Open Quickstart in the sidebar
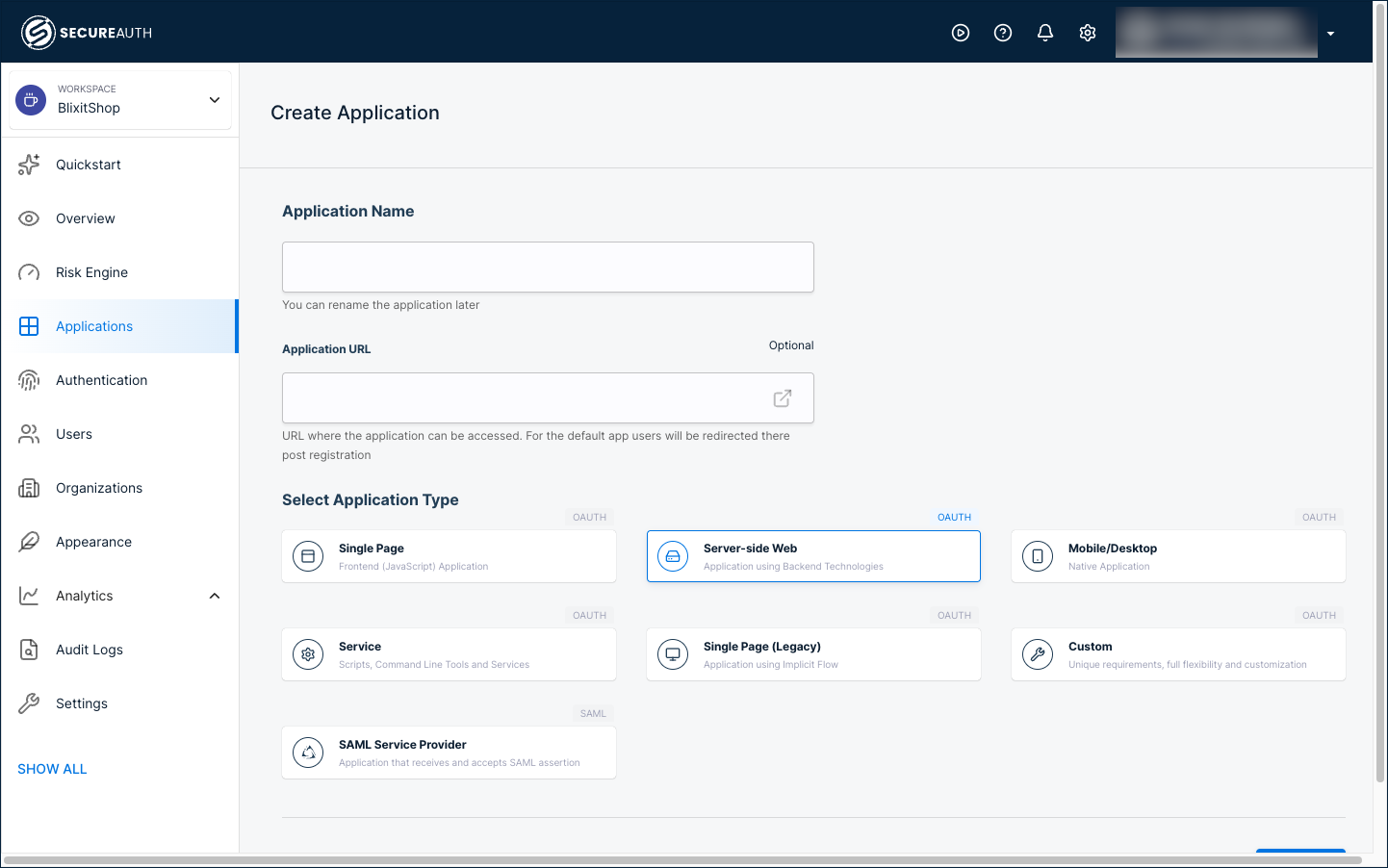This screenshot has width=1388, height=868. point(119,165)
